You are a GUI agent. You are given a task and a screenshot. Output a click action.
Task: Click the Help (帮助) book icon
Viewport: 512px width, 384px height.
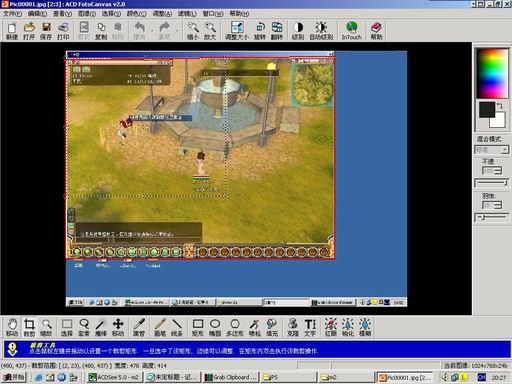[x=376, y=30]
